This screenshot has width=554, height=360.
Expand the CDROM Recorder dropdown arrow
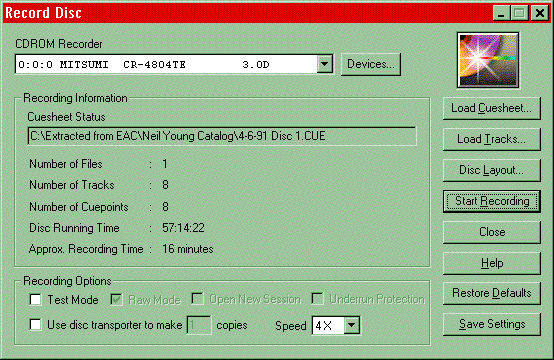point(324,64)
